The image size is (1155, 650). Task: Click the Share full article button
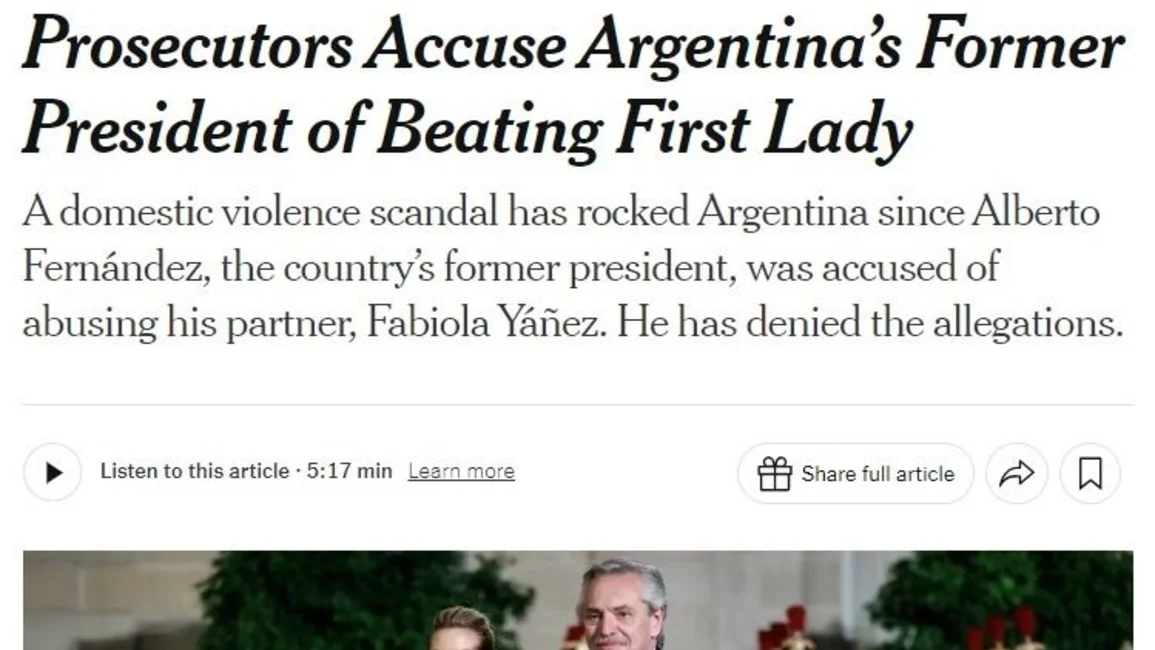point(855,473)
